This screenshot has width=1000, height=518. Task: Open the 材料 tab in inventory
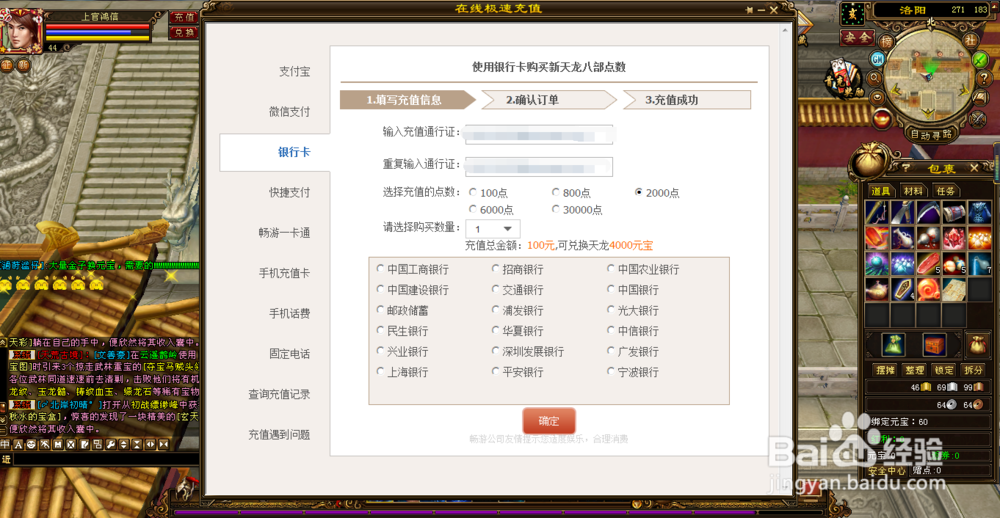tap(914, 191)
